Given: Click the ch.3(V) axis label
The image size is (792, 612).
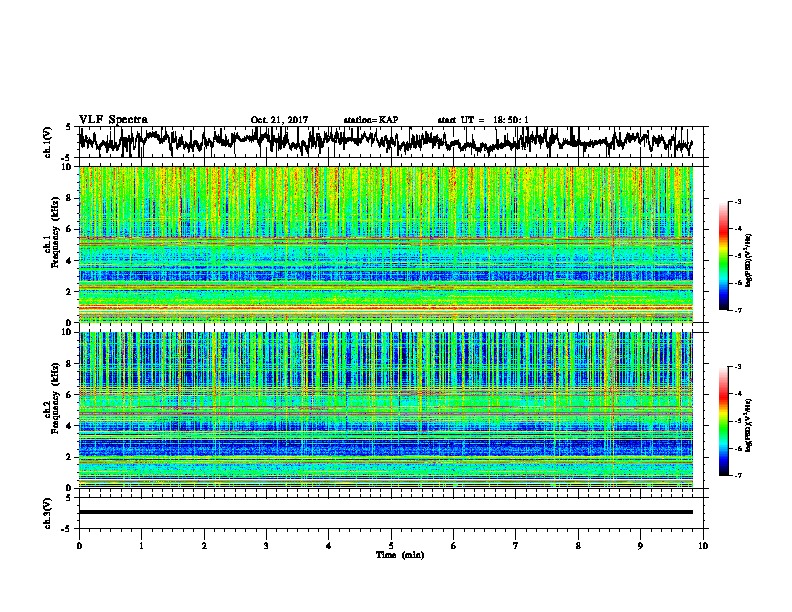Looking at the screenshot, I should [x=48, y=513].
